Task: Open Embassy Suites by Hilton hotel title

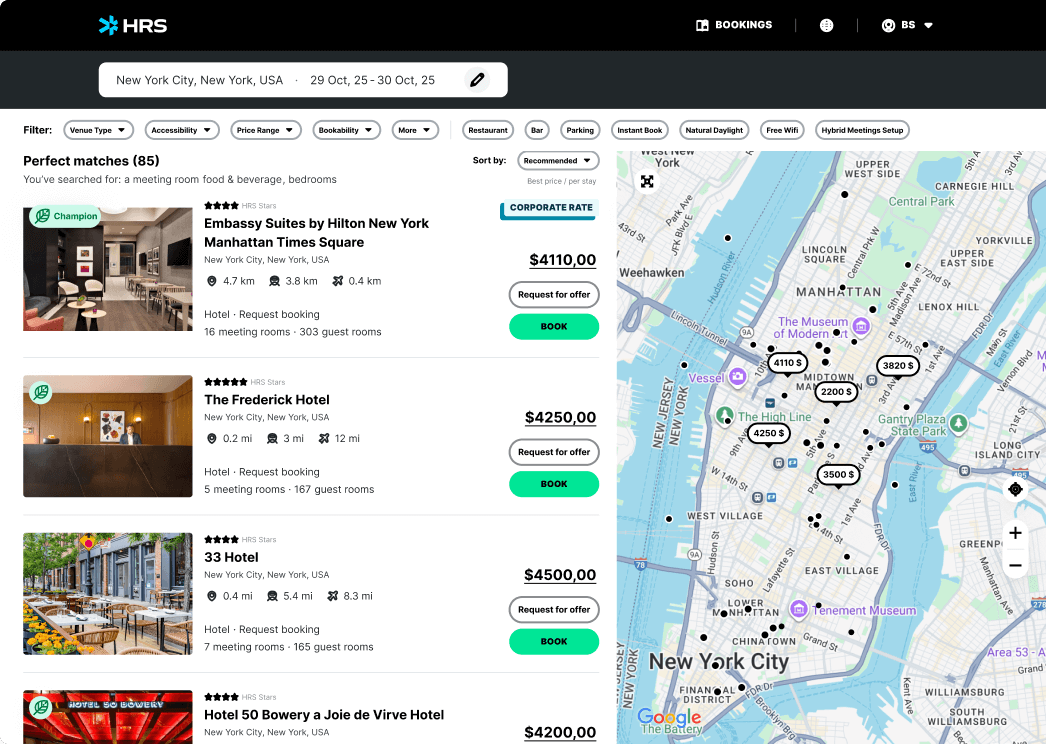Action: 316,233
